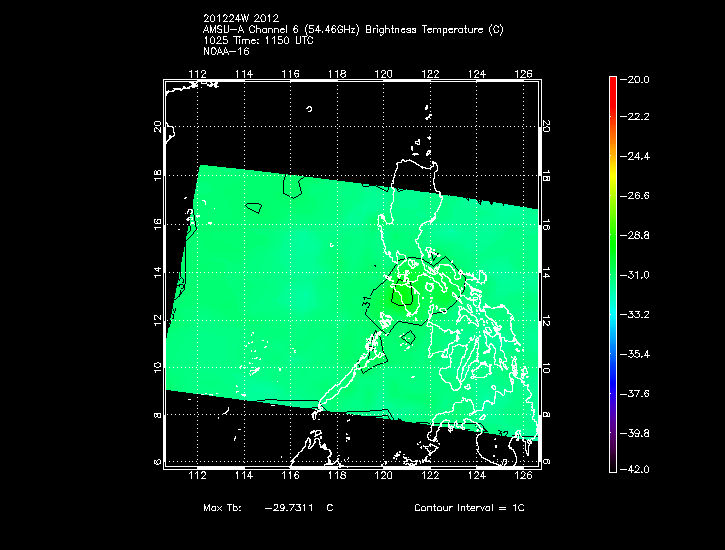725x550 pixels.
Task: Click longitude 126 on the top axis
Action: [x=523, y=74]
